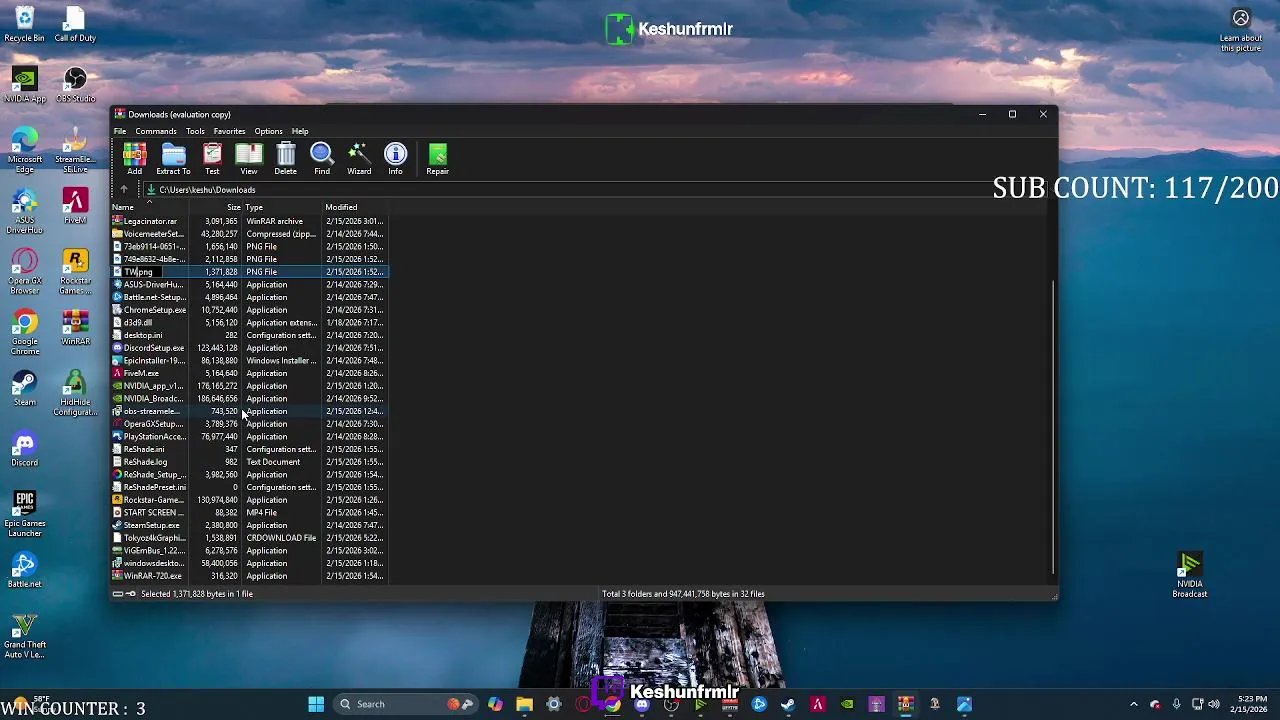The image size is (1280, 720).
Task: Select the DiscordSetup.exe row
Action: tap(248, 348)
